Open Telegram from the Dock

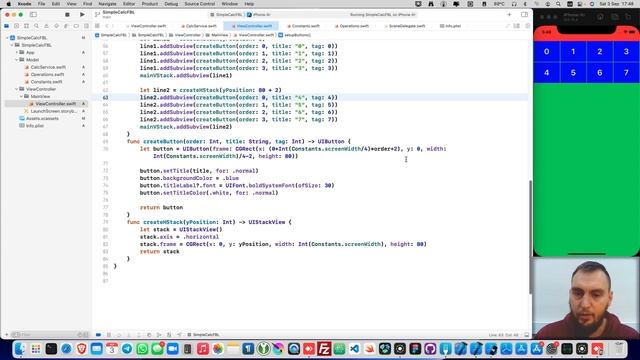[x=127, y=349]
